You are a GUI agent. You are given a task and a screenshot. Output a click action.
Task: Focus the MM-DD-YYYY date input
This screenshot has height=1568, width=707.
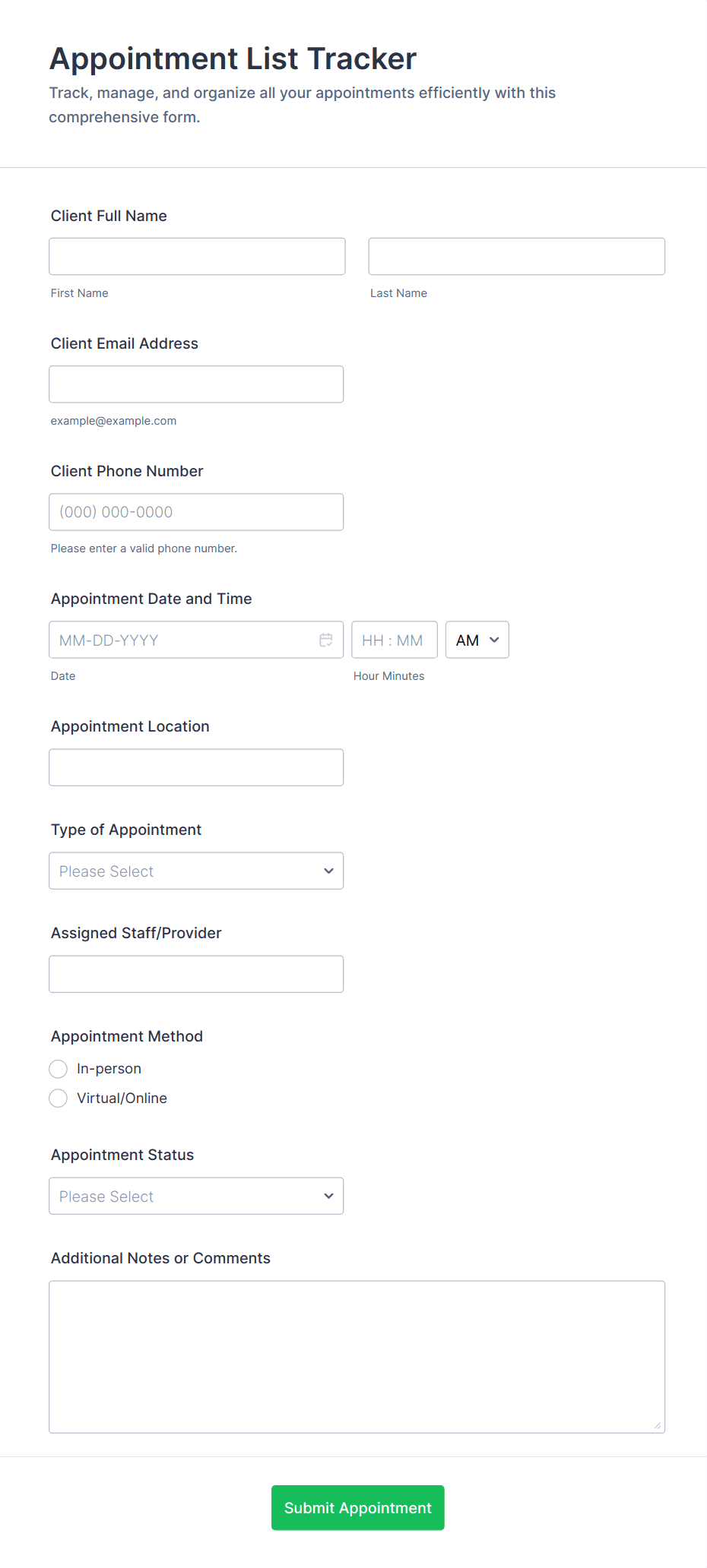[182, 640]
